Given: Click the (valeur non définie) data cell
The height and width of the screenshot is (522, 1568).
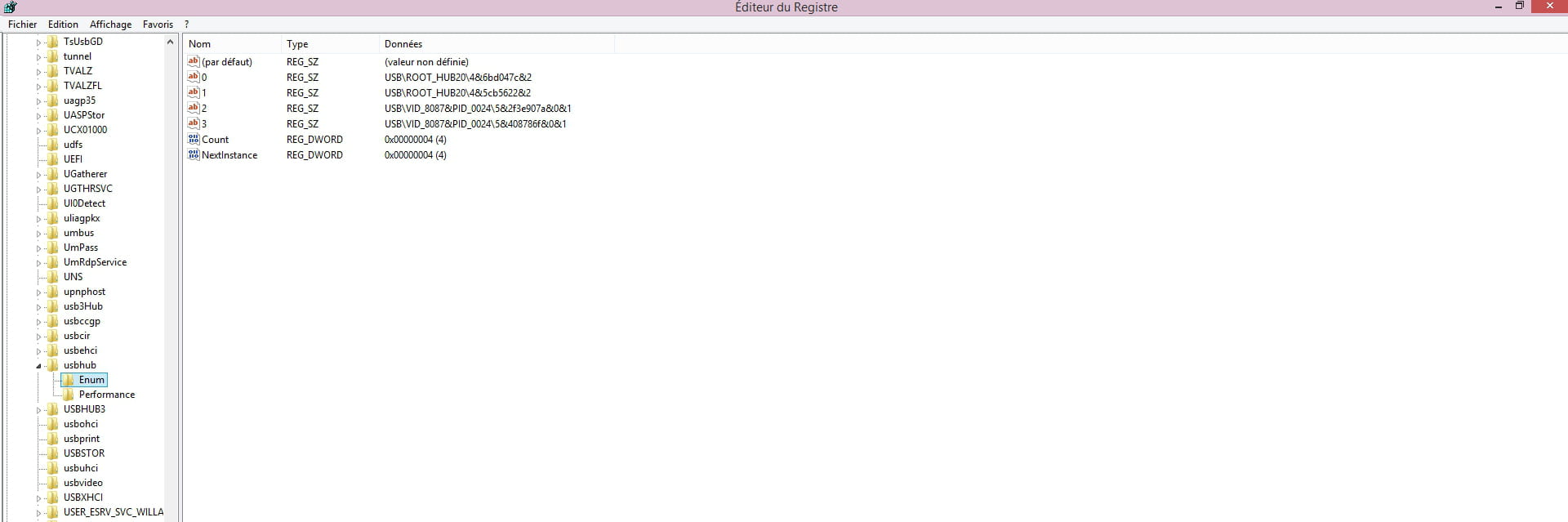Looking at the screenshot, I should pyautogui.click(x=426, y=62).
